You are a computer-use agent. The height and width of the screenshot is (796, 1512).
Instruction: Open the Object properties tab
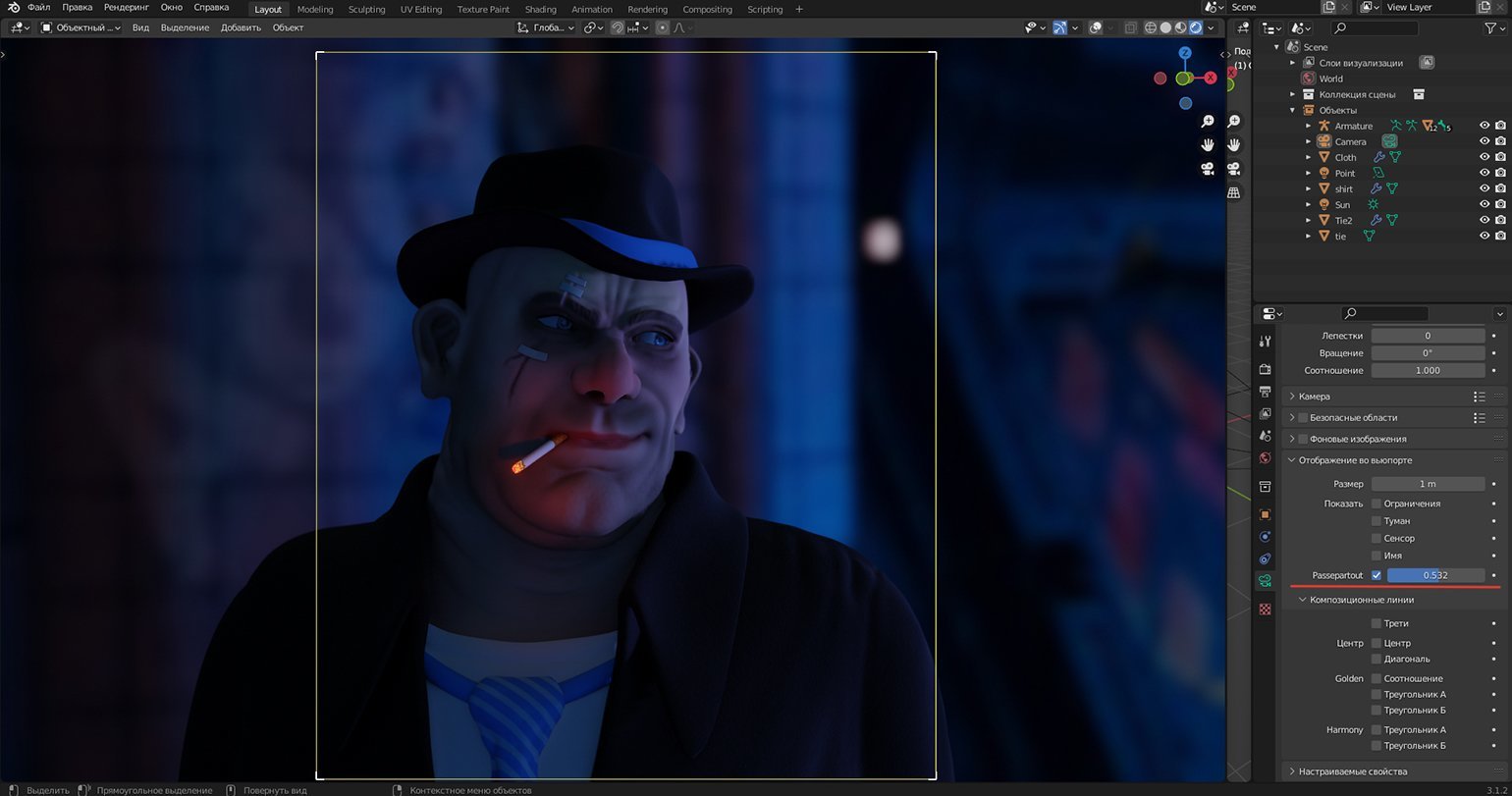(x=1265, y=514)
